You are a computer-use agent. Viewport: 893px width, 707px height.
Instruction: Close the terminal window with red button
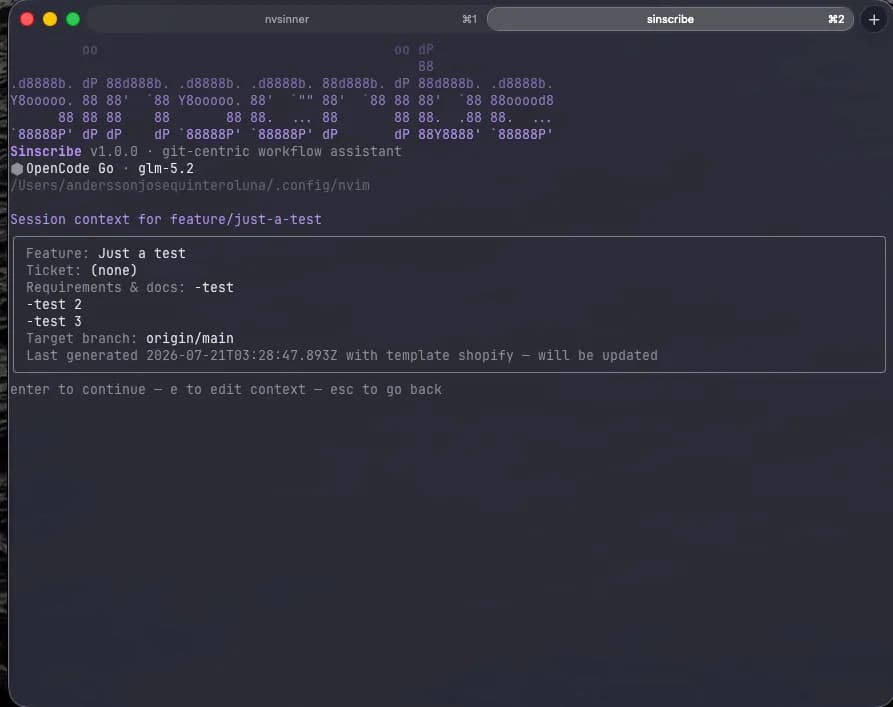point(27,19)
